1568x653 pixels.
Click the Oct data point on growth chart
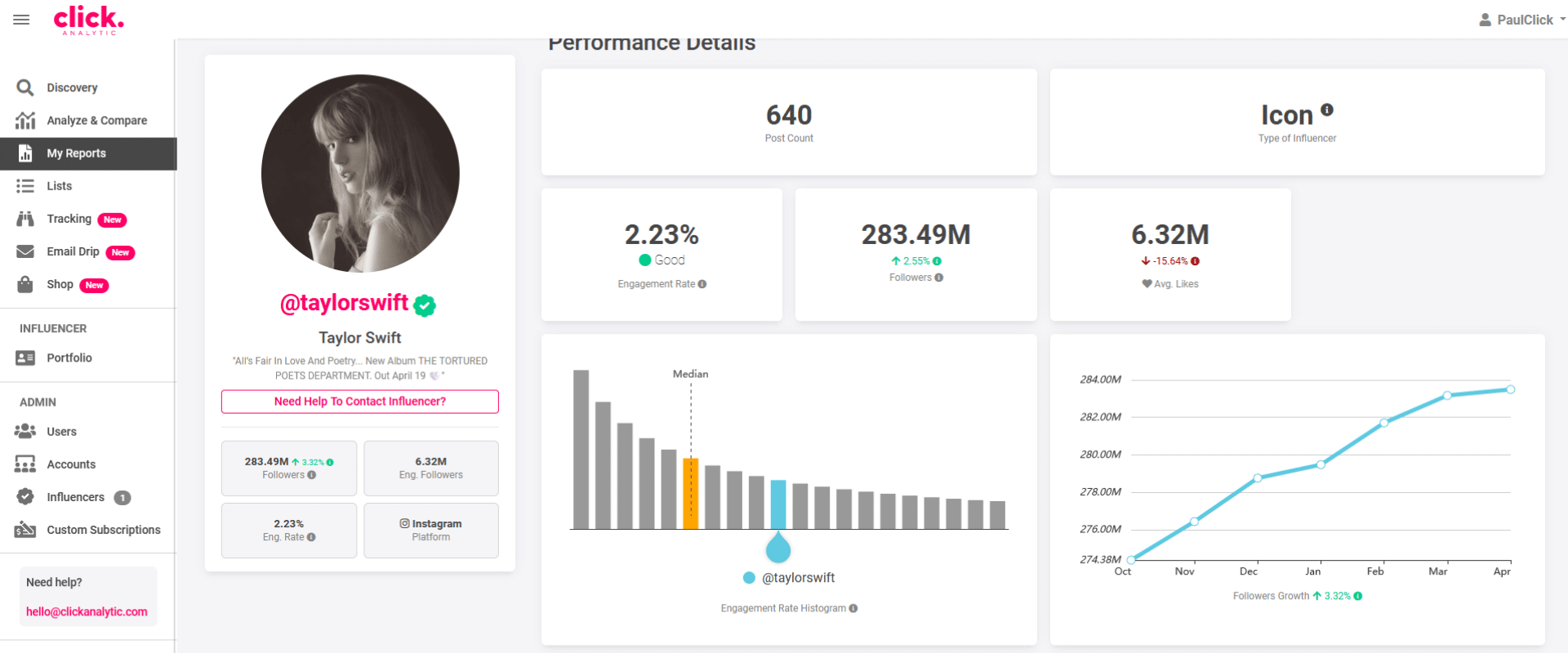pos(1131,560)
